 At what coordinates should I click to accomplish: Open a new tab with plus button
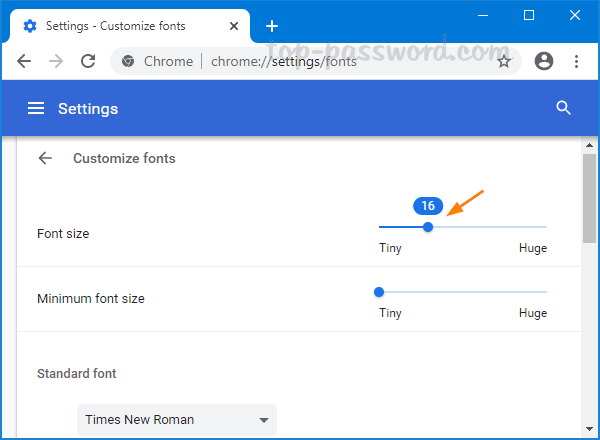[x=271, y=26]
